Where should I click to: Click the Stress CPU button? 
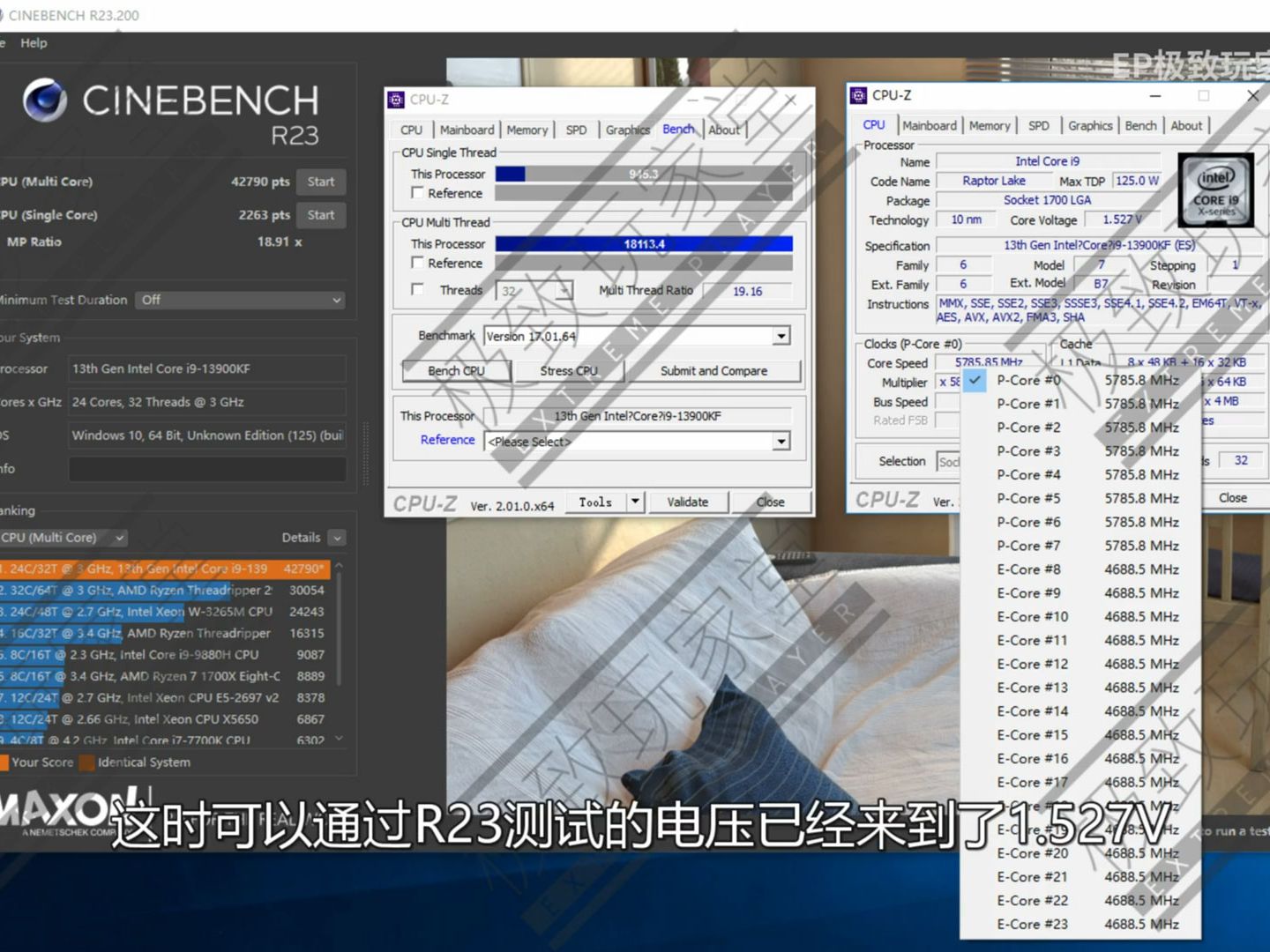pyautogui.click(x=569, y=371)
